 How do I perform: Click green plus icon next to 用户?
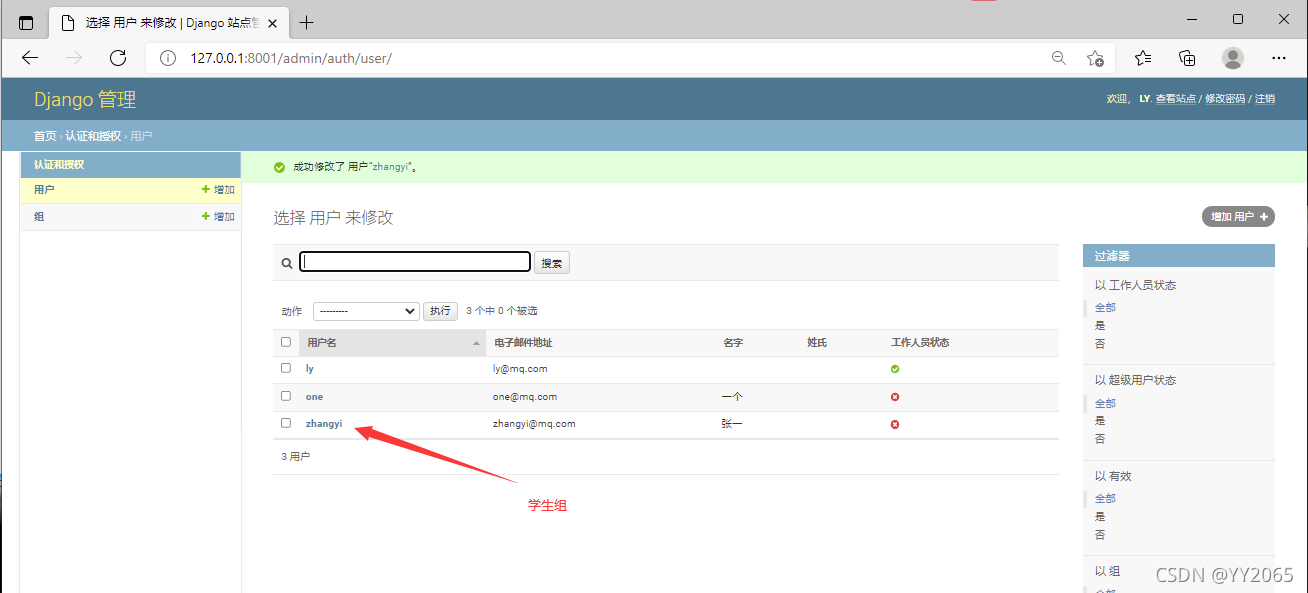[x=206, y=189]
